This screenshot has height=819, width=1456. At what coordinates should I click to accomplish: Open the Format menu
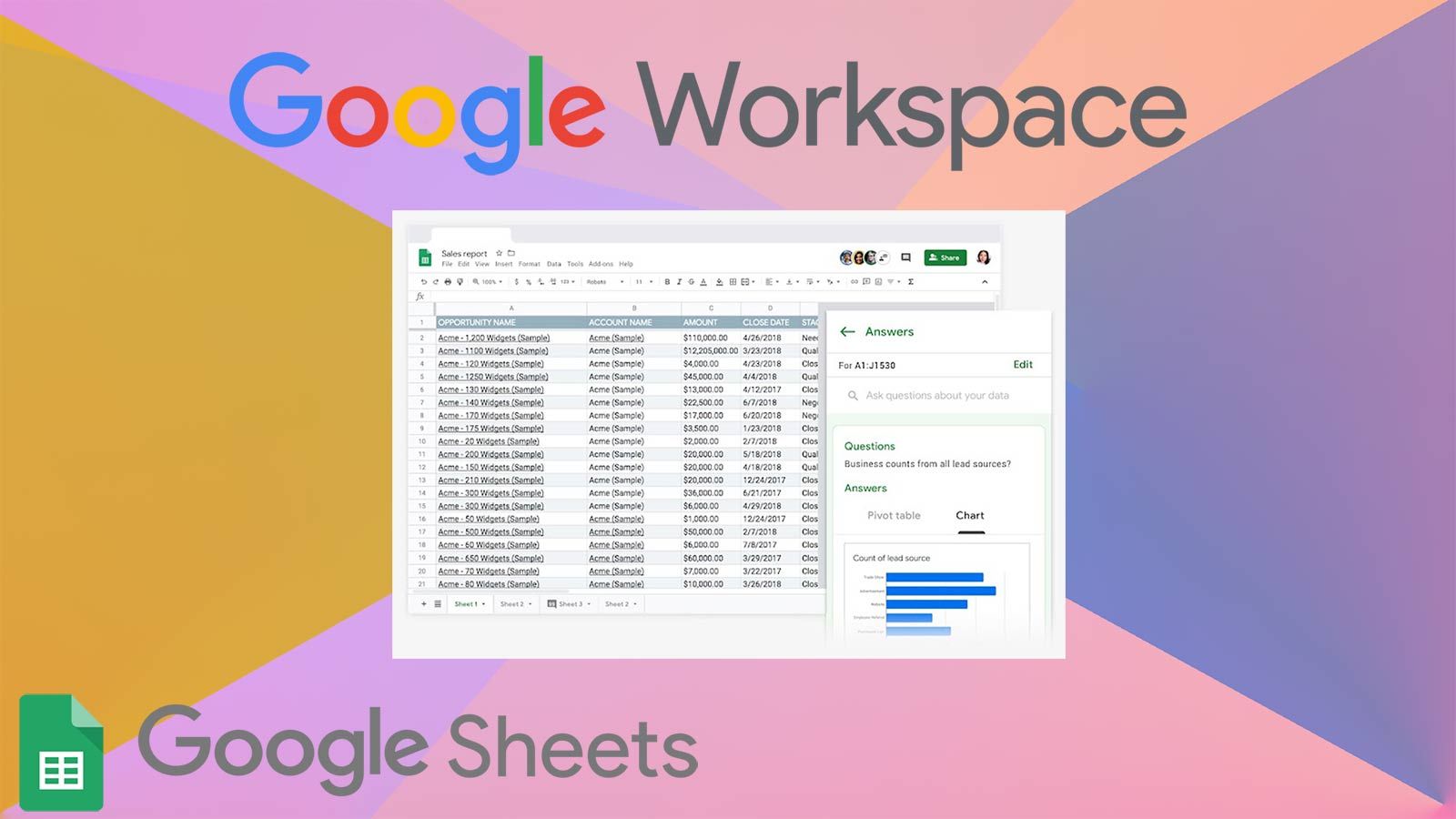coord(529,264)
